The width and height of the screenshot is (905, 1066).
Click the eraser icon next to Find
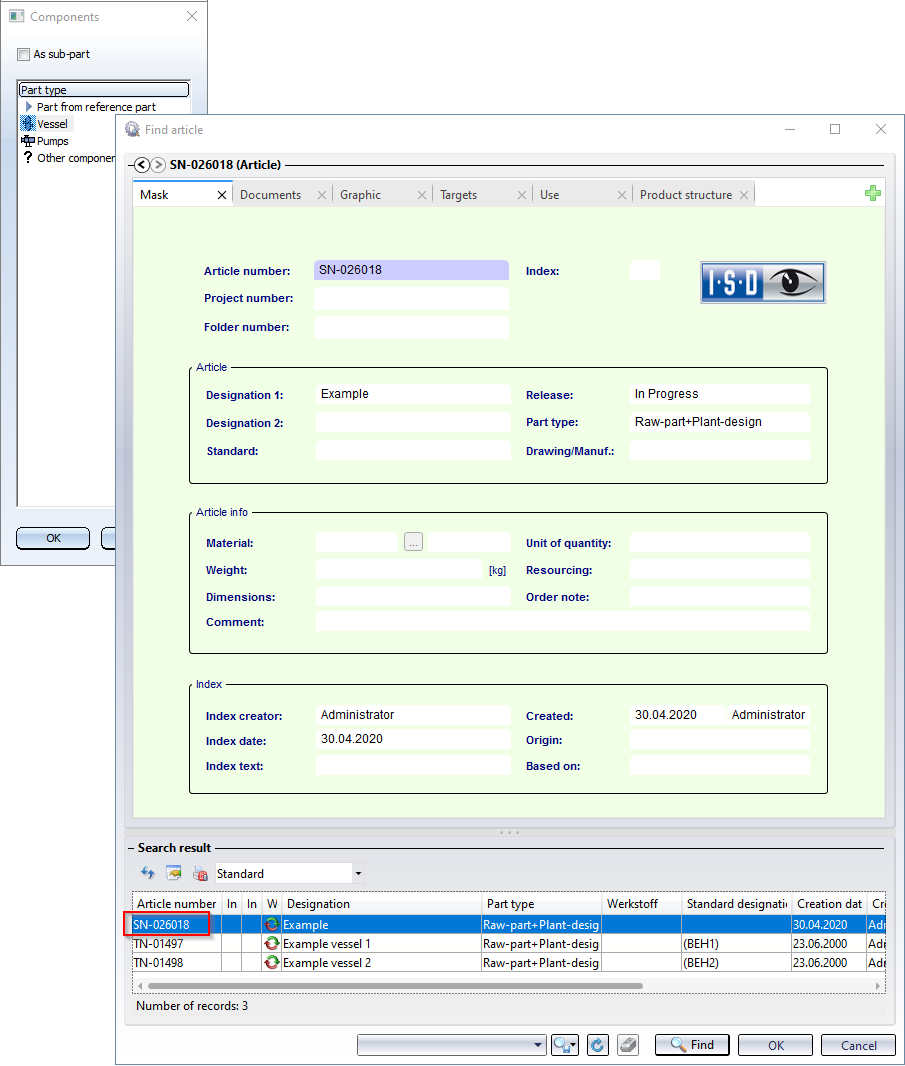(x=627, y=1045)
